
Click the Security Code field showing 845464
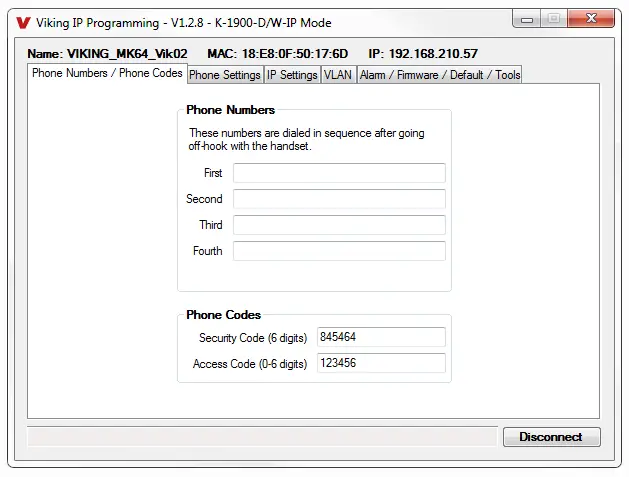coord(381,337)
